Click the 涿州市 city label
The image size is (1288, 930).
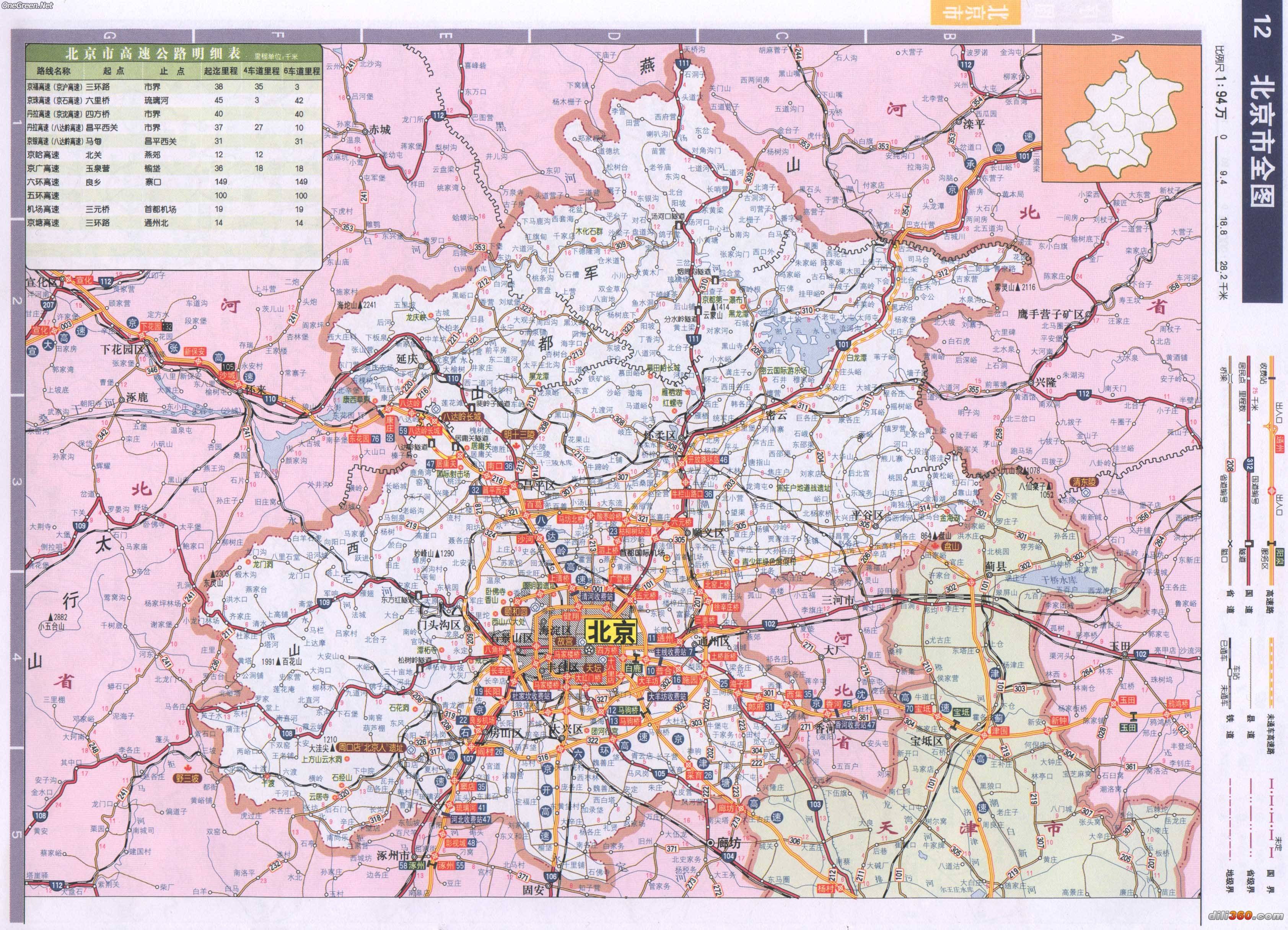pyautogui.click(x=394, y=856)
